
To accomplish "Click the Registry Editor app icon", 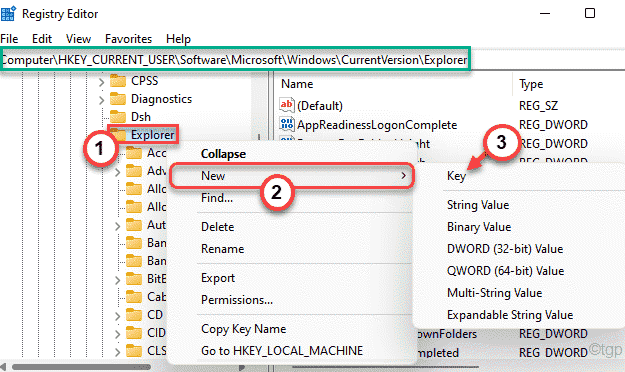I will click(x=8, y=13).
